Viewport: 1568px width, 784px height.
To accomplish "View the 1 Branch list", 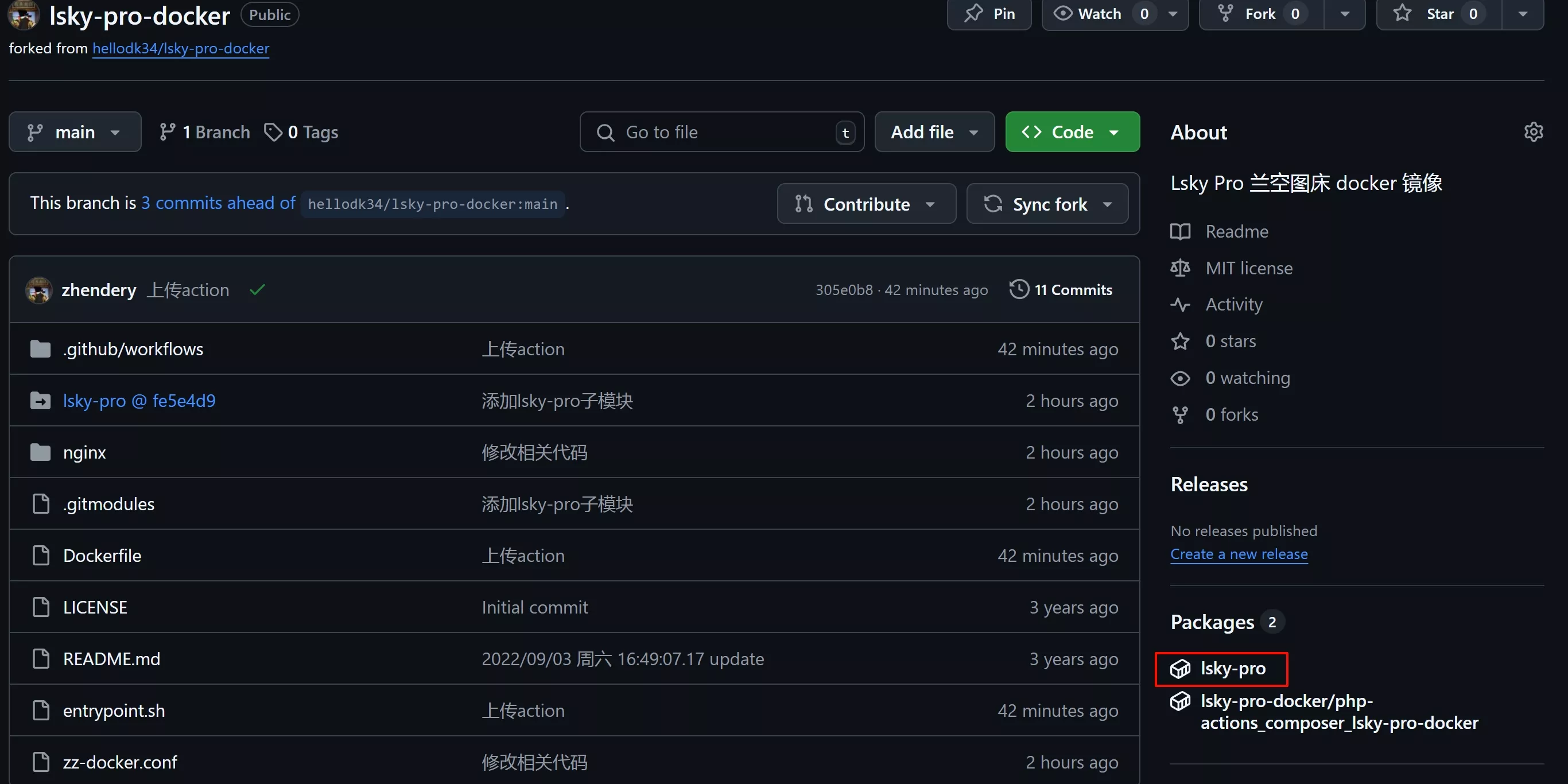I will click(x=204, y=132).
